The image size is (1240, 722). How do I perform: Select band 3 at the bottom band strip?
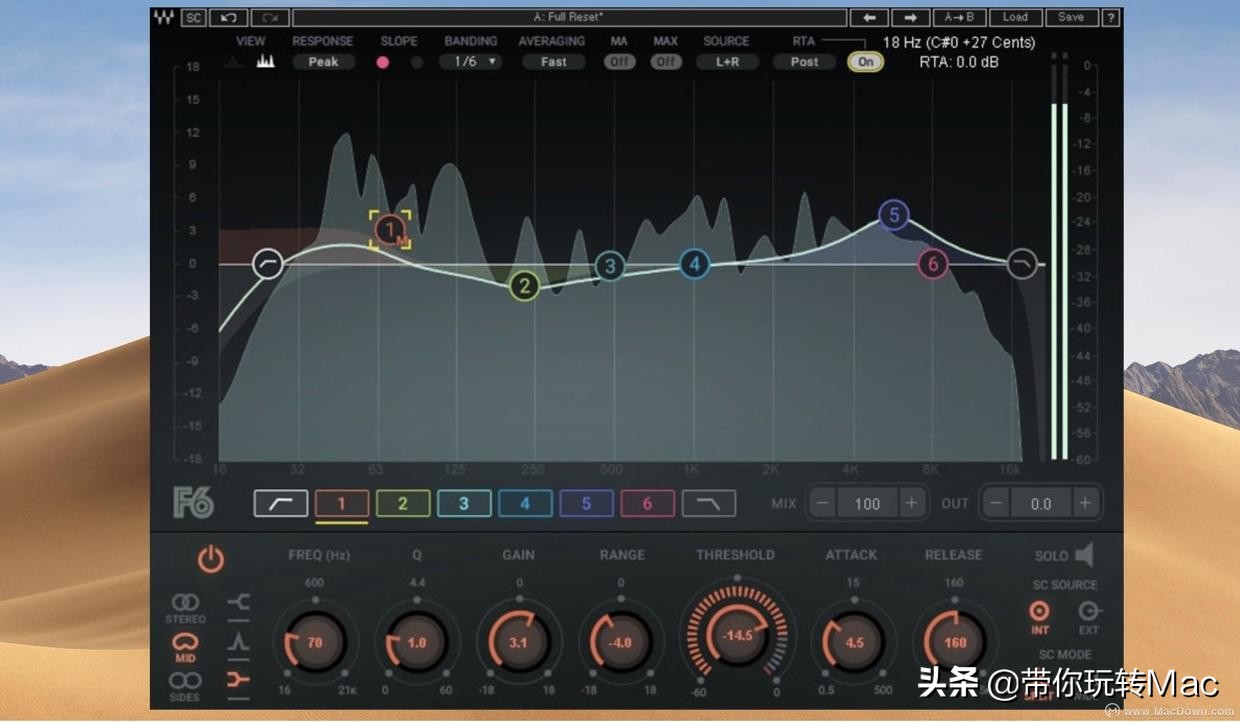(x=463, y=503)
